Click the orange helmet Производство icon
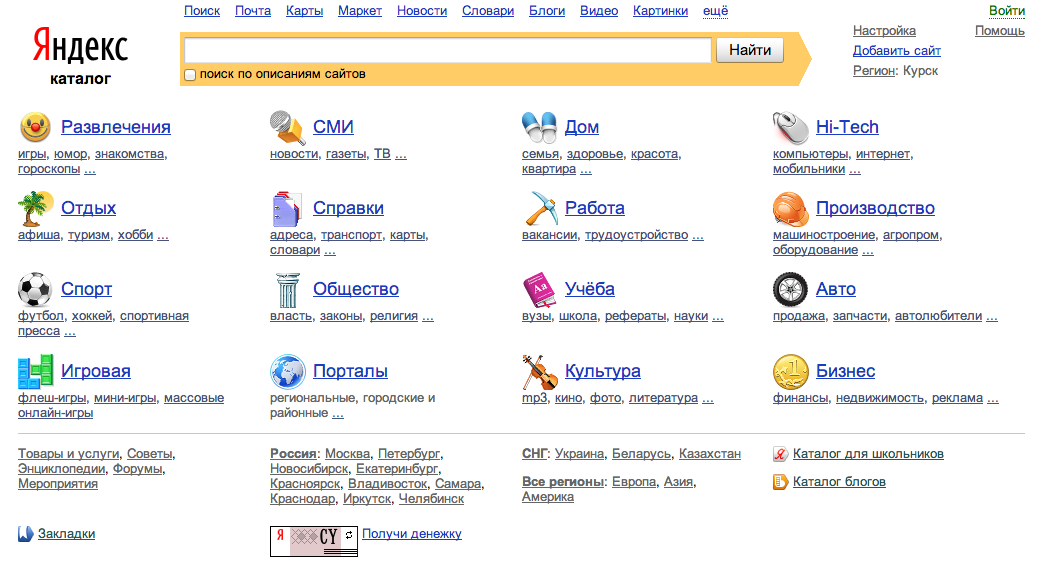1042x575 pixels. coord(790,209)
